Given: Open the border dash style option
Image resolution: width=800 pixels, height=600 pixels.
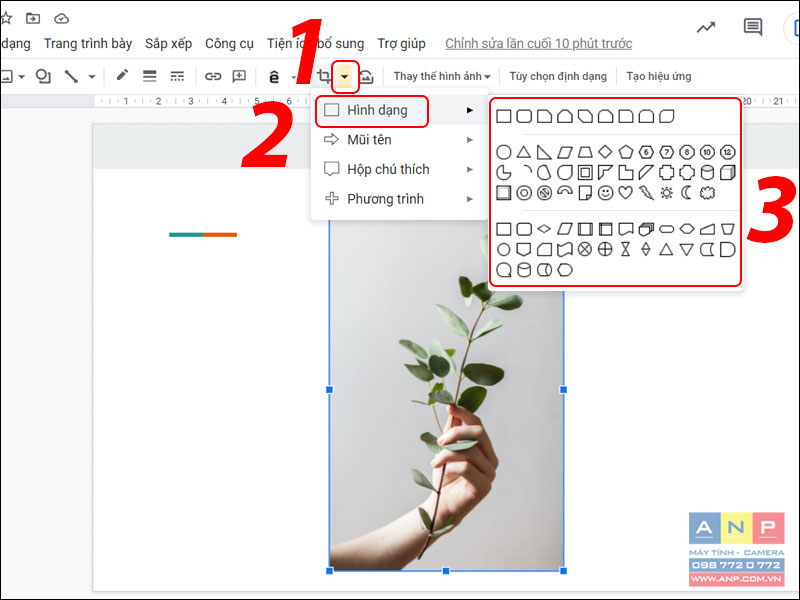Looking at the screenshot, I should click(x=177, y=77).
